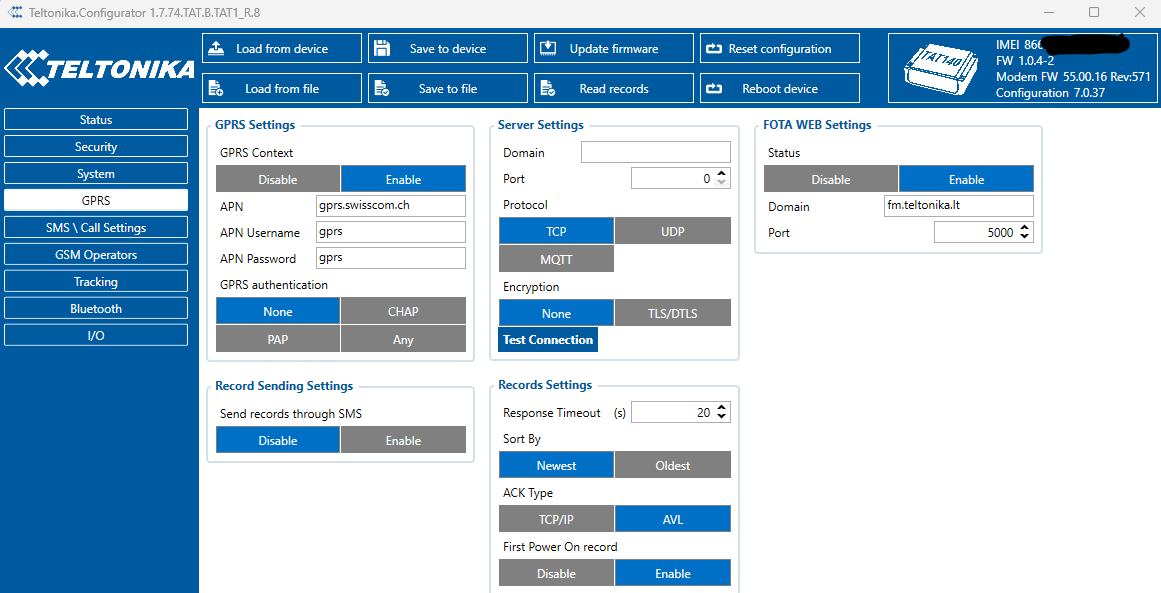Click the Update firmware button

[x=614, y=48]
